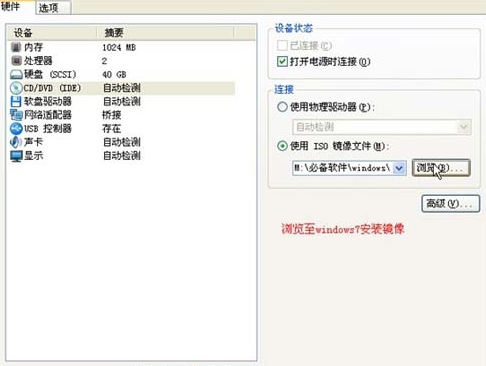Select the 使用 ISO 镜像文件 (M) radio button
The width and height of the screenshot is (486, 366).
[282, 146]
